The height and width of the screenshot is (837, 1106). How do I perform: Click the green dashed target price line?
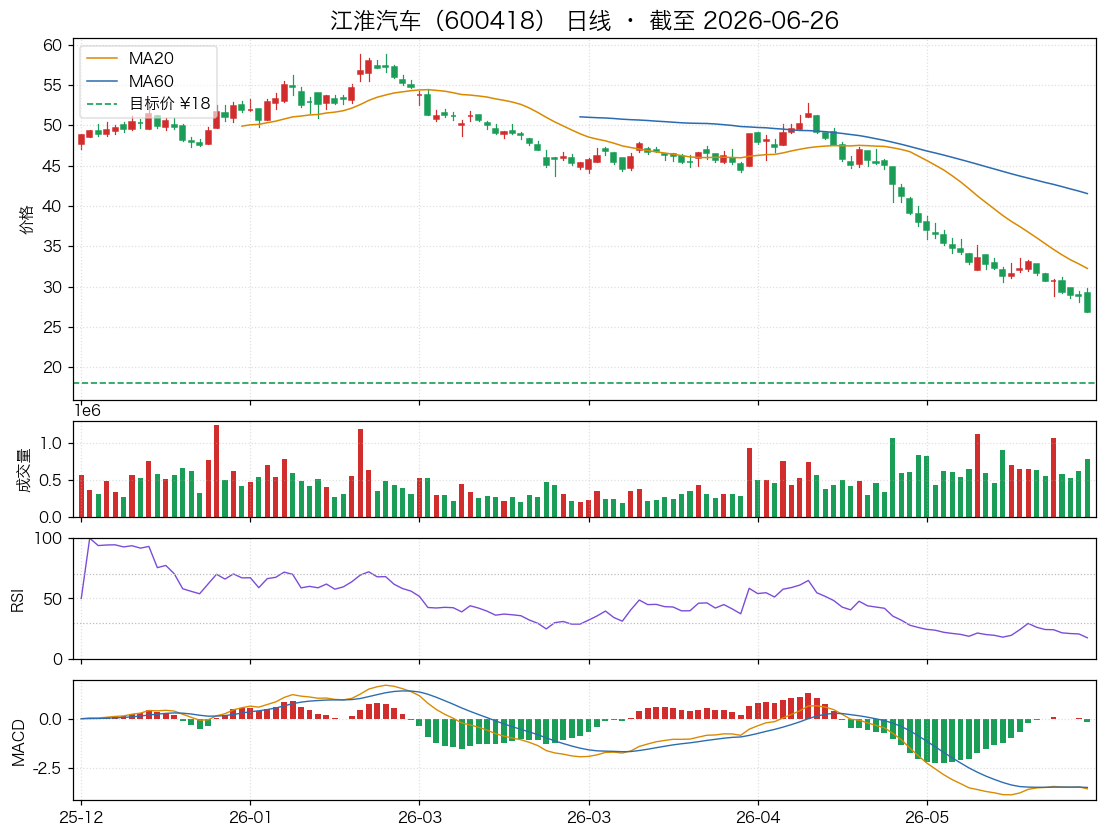(584, 383)
